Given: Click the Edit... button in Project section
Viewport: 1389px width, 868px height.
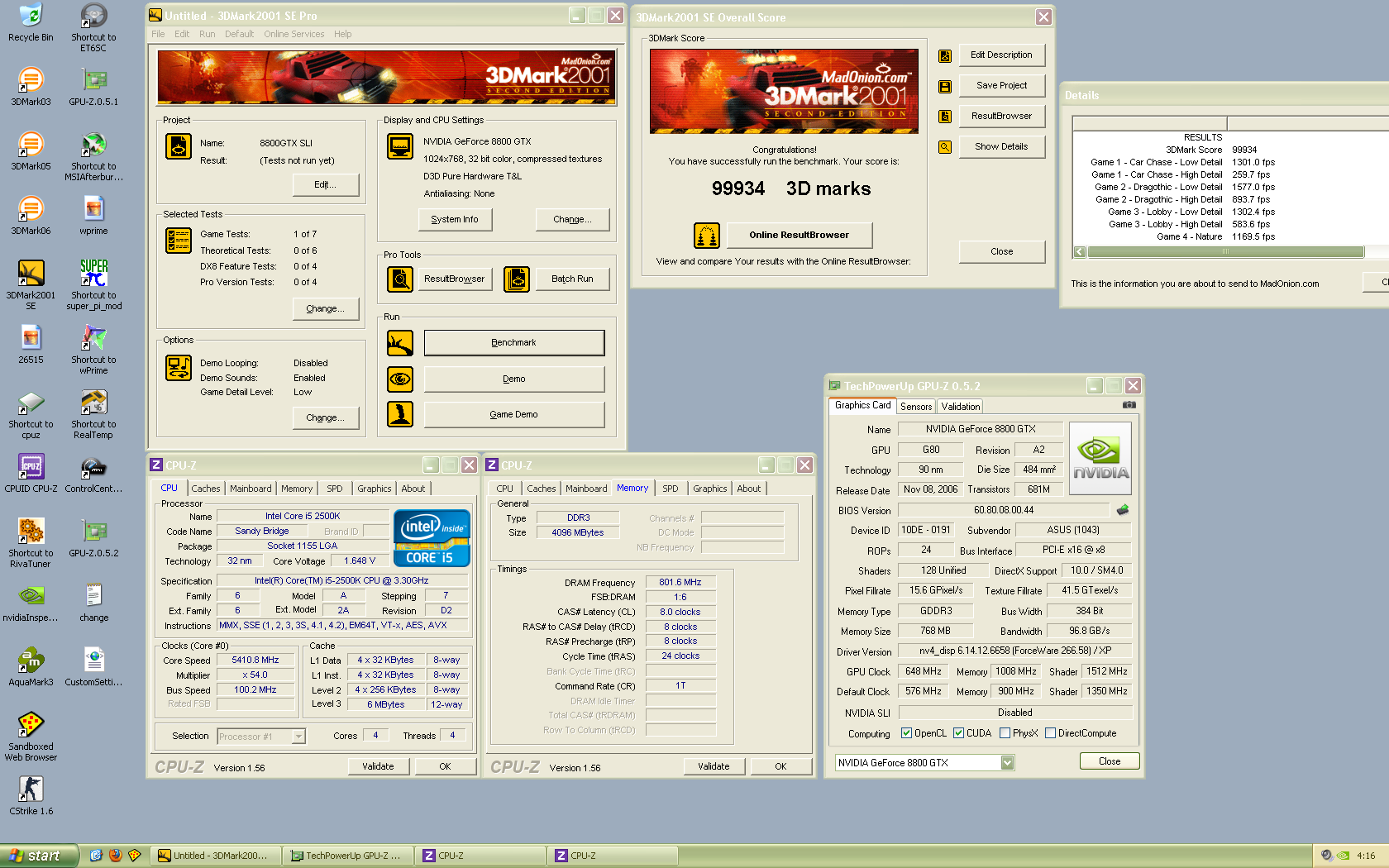Looking at the screenshot, I should coord(326,184).
